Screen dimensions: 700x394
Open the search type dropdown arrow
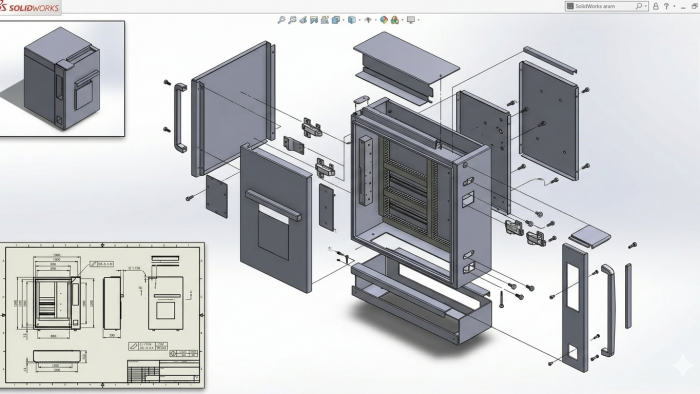coord(646,6)
